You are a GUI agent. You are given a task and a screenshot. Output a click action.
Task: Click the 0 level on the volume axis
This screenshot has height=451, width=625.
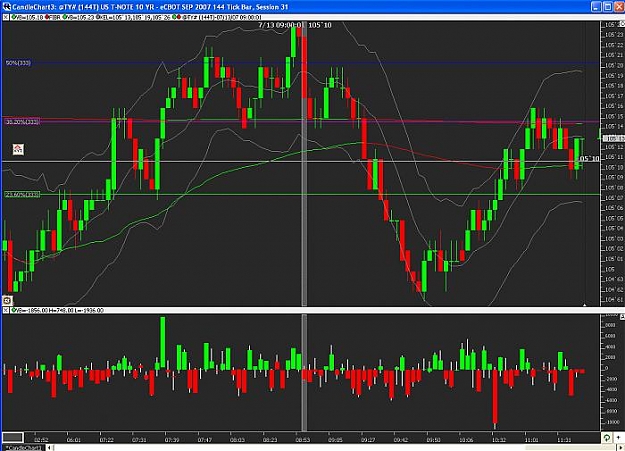(x=607, y=368)
